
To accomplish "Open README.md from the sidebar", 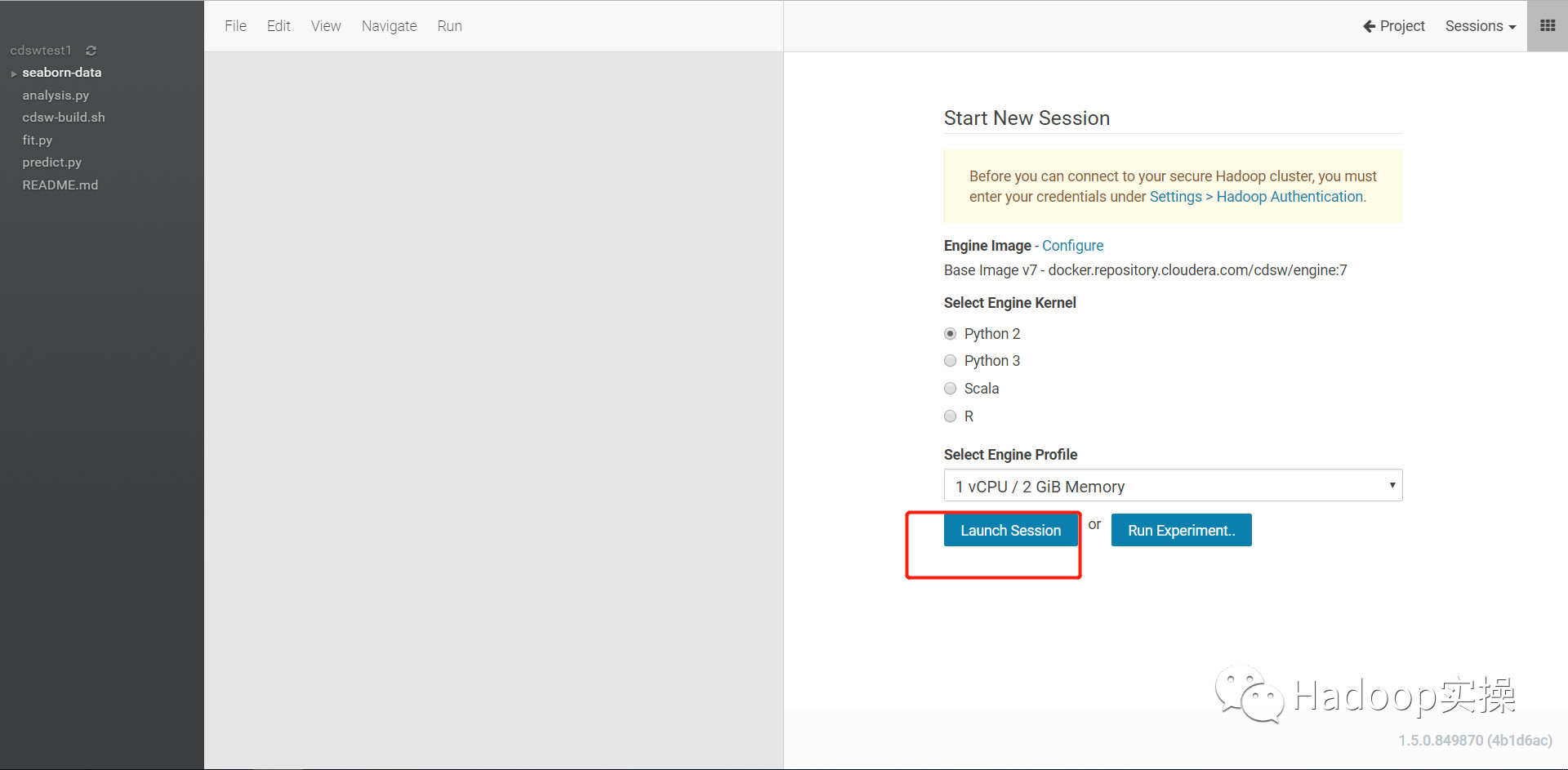I will pyautogui.click(x=60, y=185).
